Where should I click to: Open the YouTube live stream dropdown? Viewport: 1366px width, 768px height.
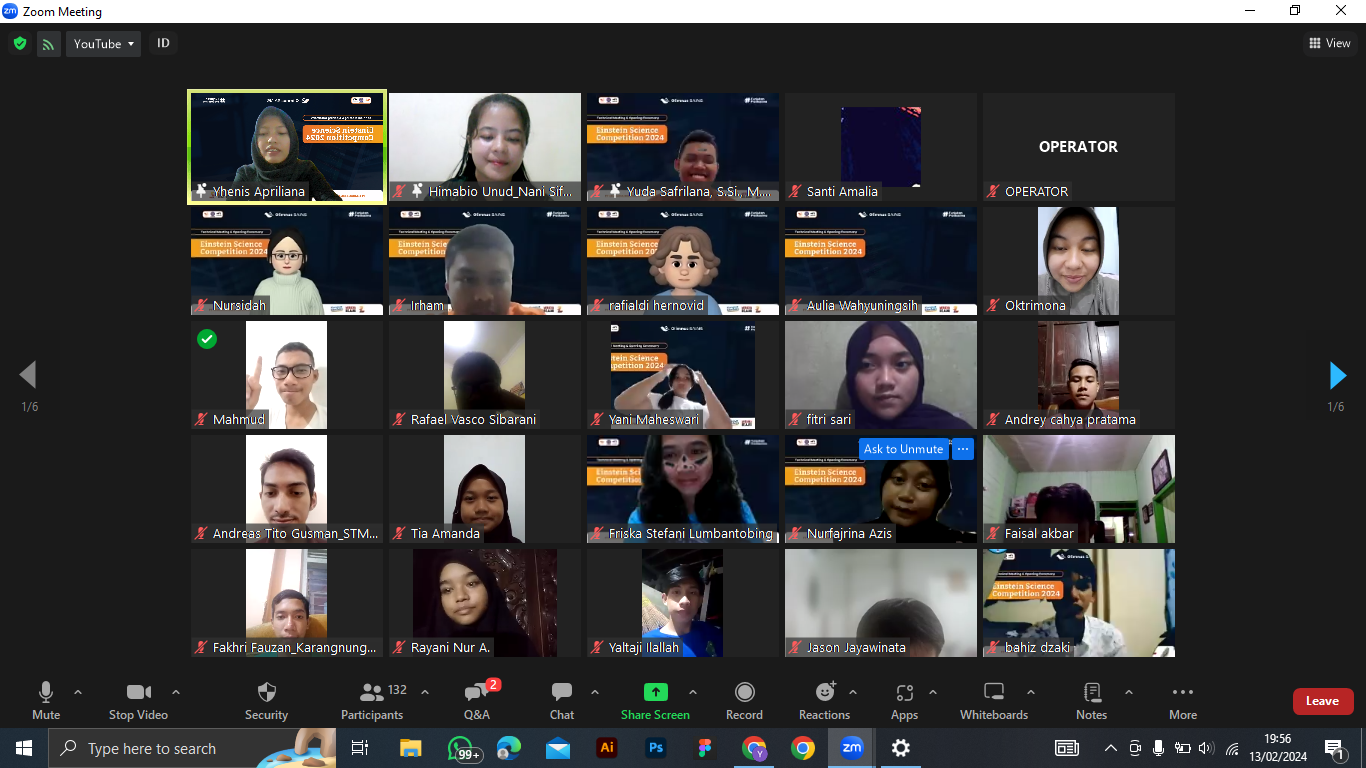(x=103, y=43)
